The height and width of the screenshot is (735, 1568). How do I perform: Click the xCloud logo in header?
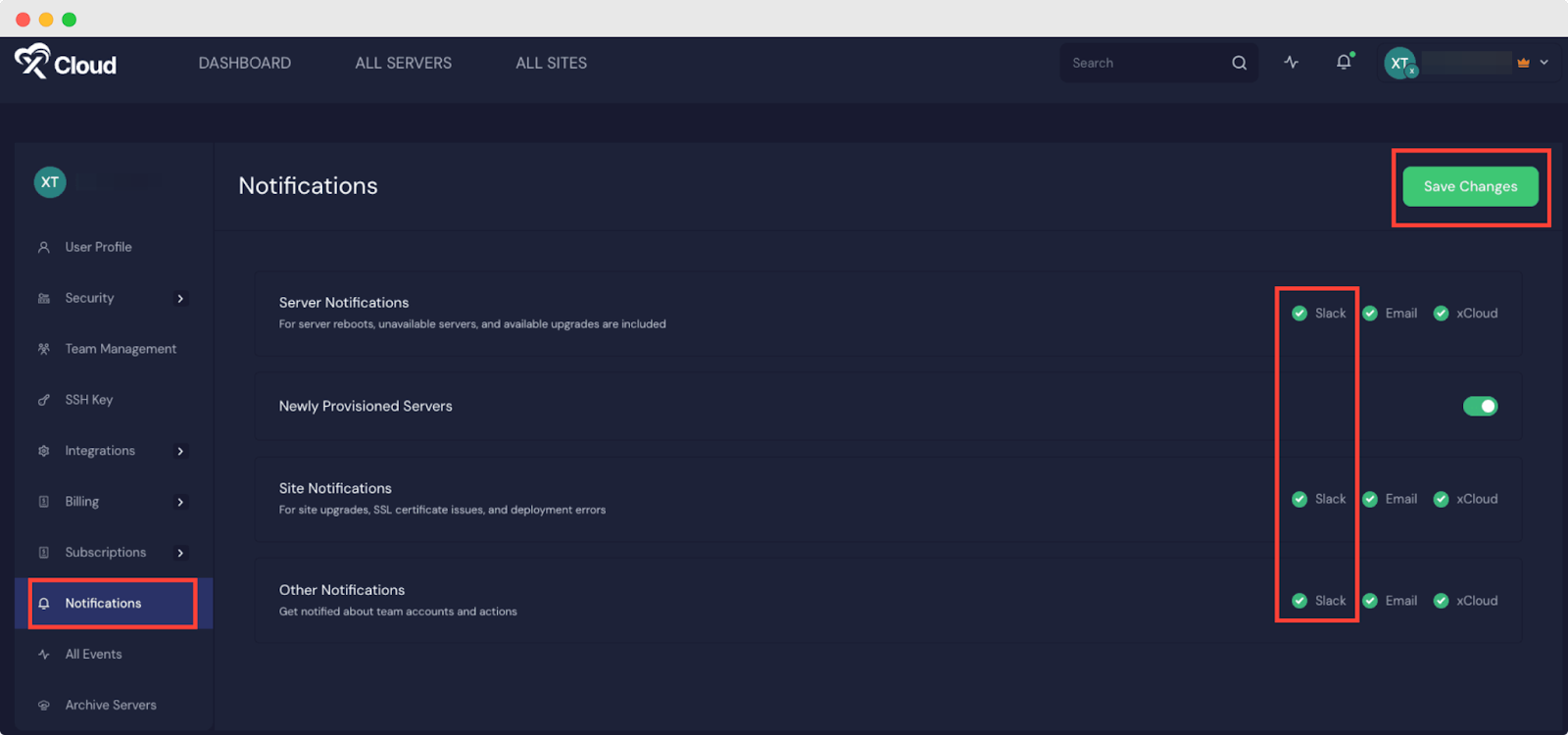click(x=66, y=63)
